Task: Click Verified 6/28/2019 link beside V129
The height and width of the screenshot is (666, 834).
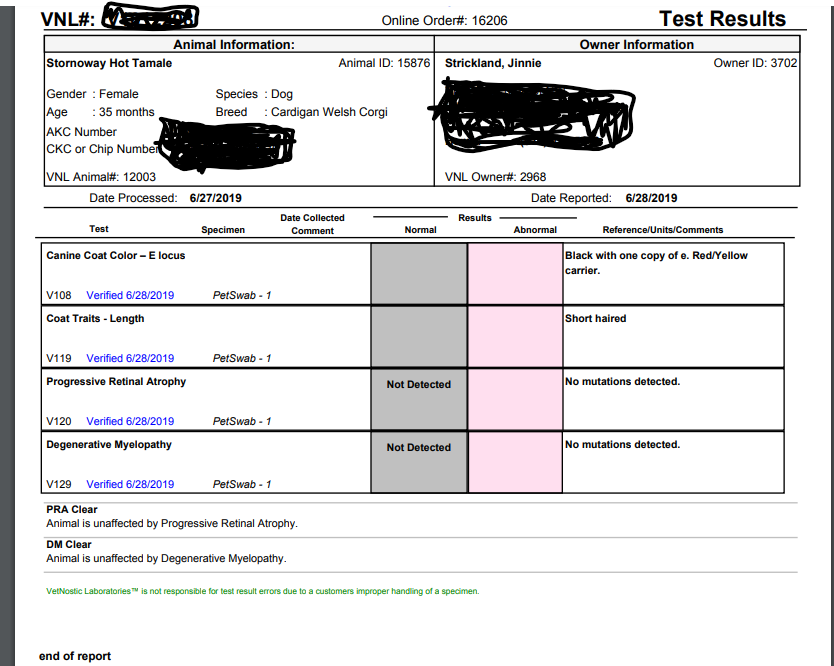Action: point(130,484)
